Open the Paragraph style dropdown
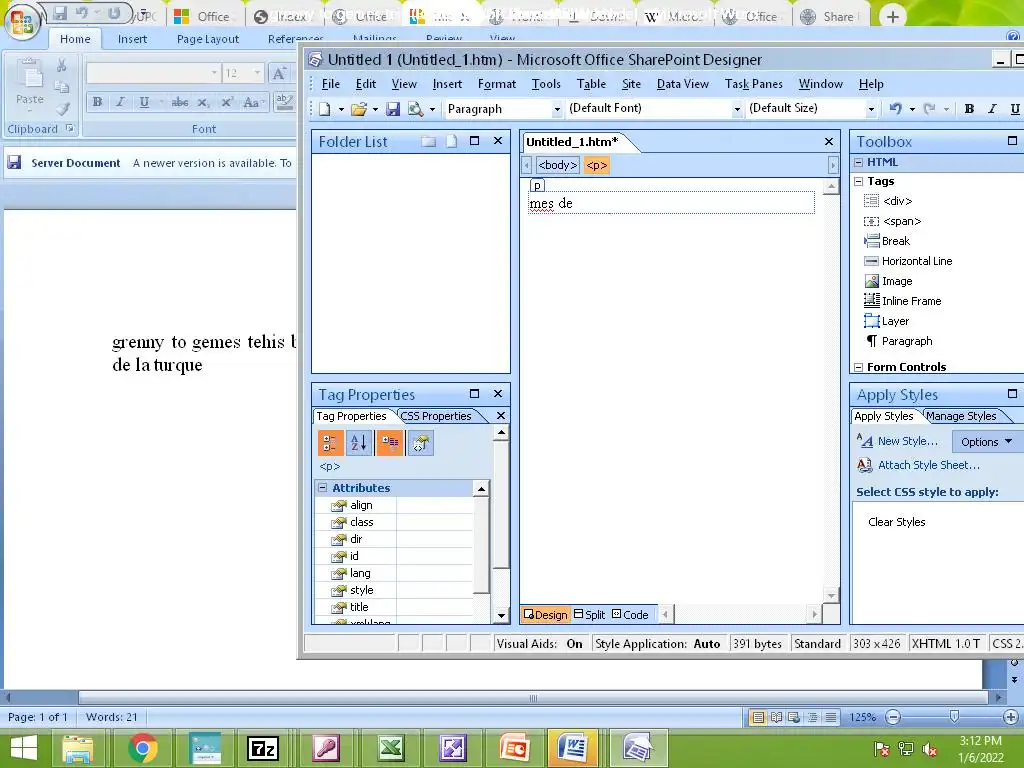 557,109
